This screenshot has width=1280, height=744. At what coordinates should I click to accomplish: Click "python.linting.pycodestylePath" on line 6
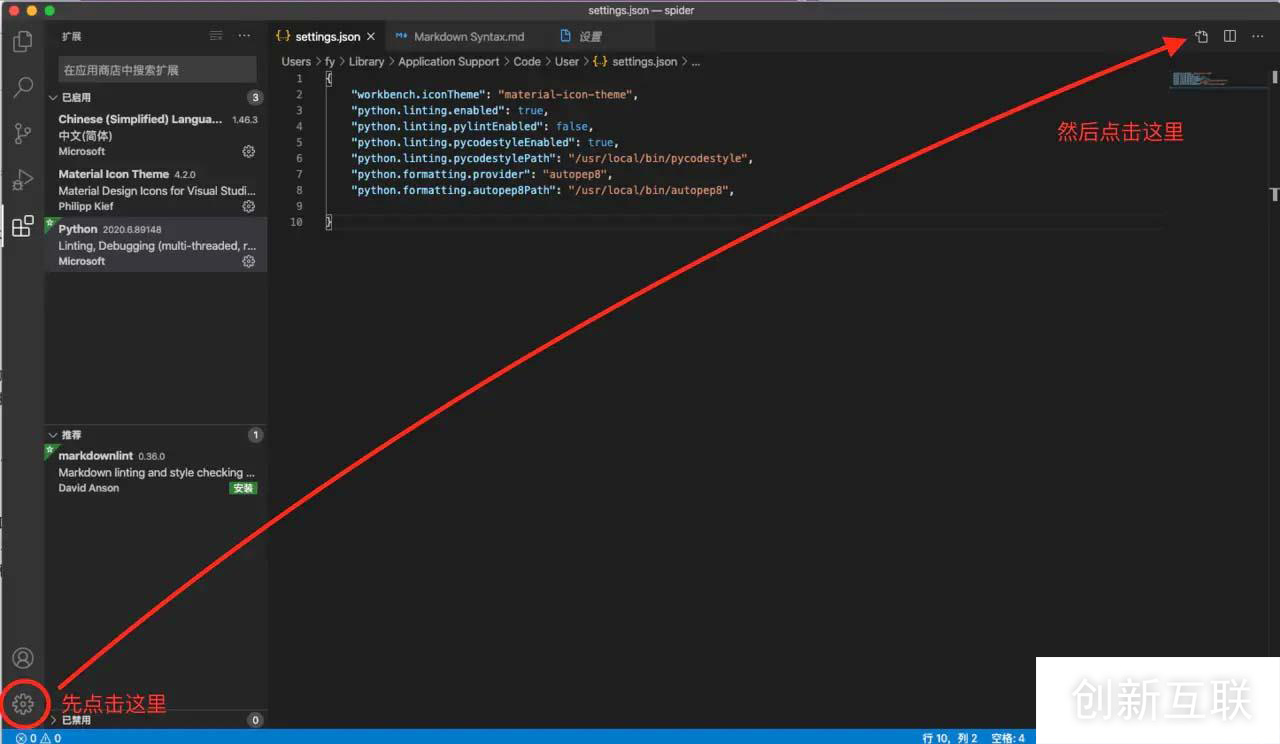pos(453,158)
